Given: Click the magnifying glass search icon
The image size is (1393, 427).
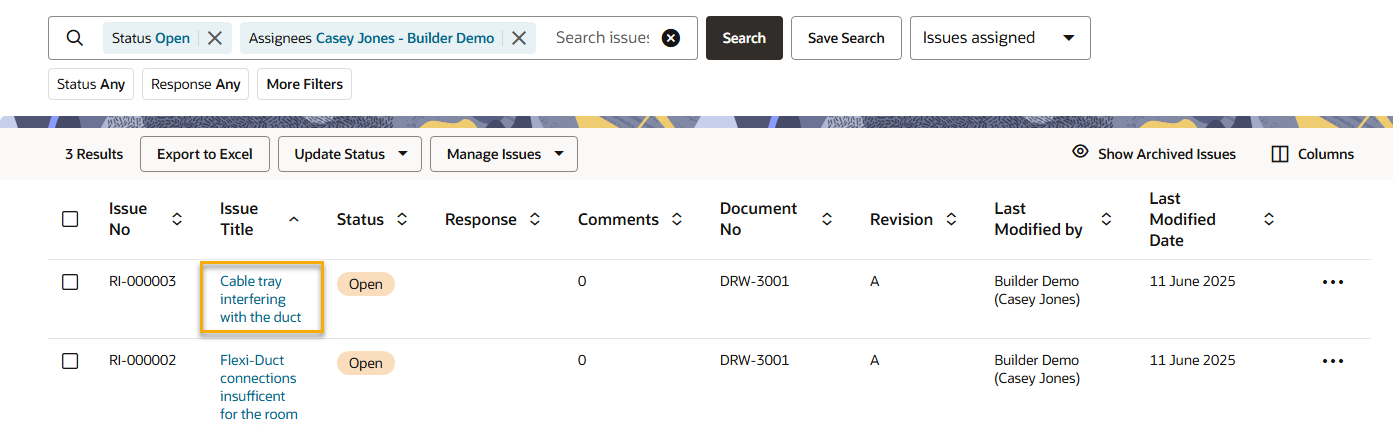Looking at the screenshot, I should pos(75,38).
